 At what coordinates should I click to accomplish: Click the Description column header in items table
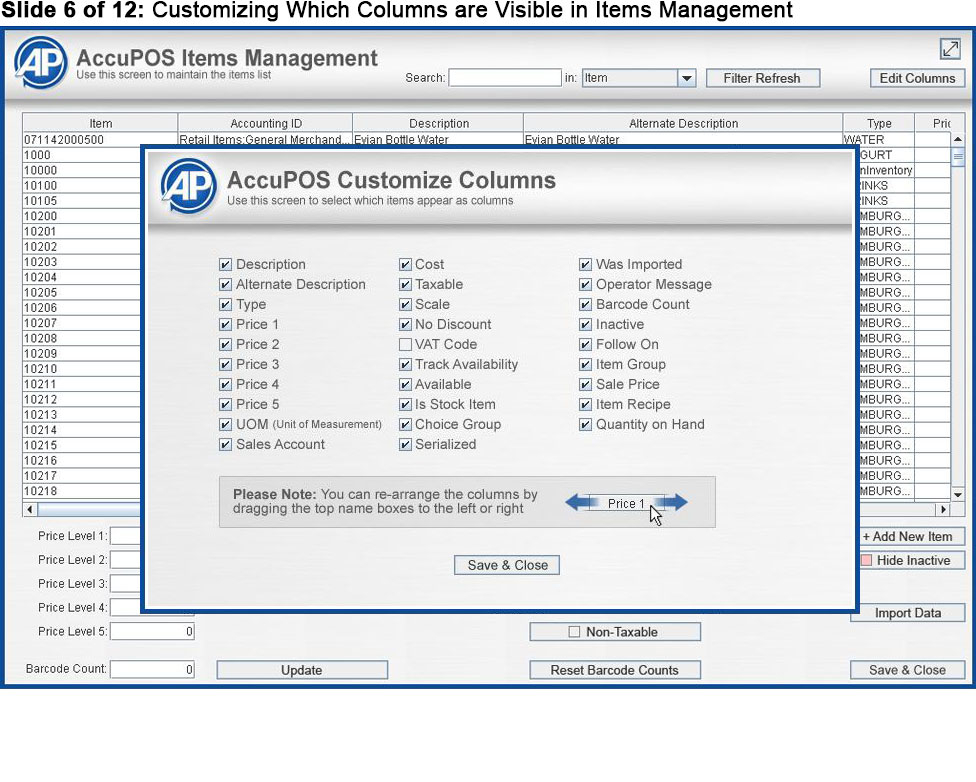point(439,123)
